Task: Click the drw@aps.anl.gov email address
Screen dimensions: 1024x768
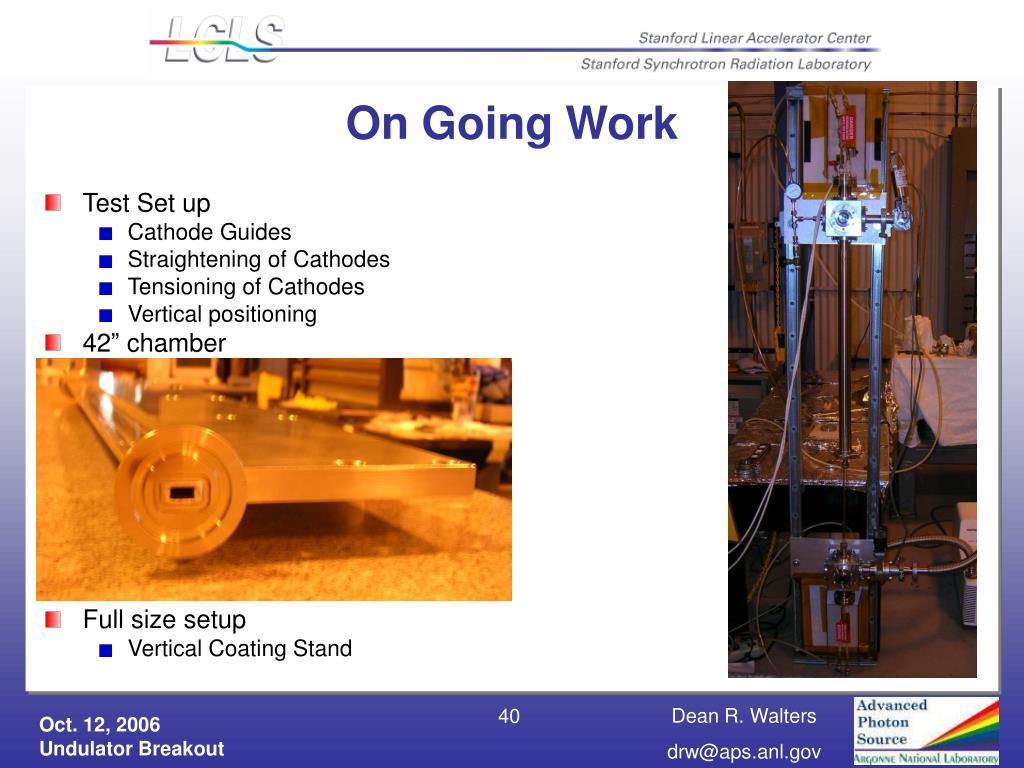Action: pyautogui.click(x=744, y=752)
